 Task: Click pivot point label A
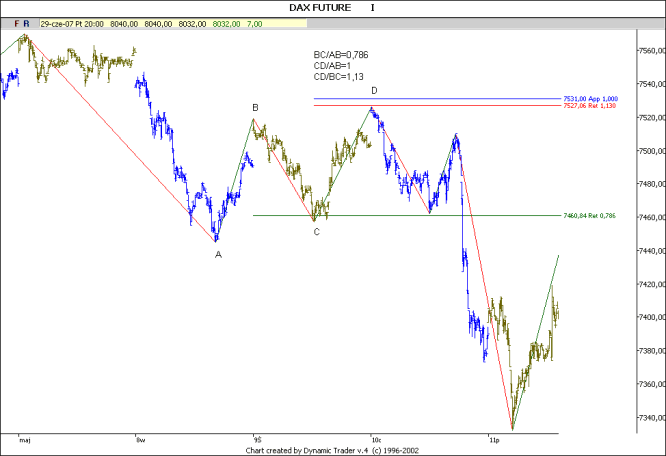click(x=218, y=254)
